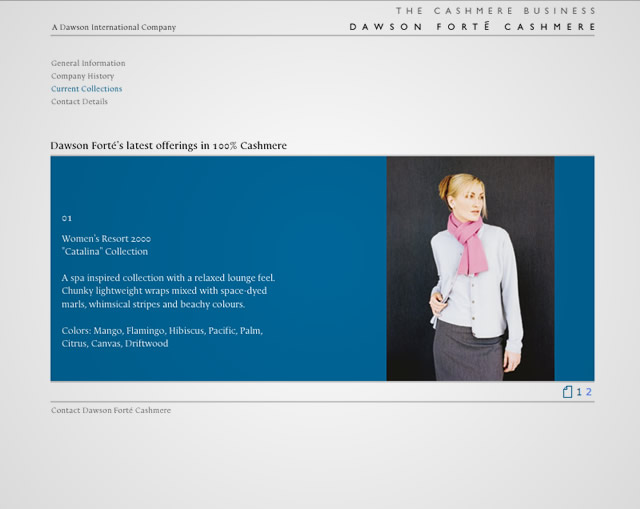This screenshot has height=509, width=640.
Task: Open the General Information page
Action: tap(88, 63)
